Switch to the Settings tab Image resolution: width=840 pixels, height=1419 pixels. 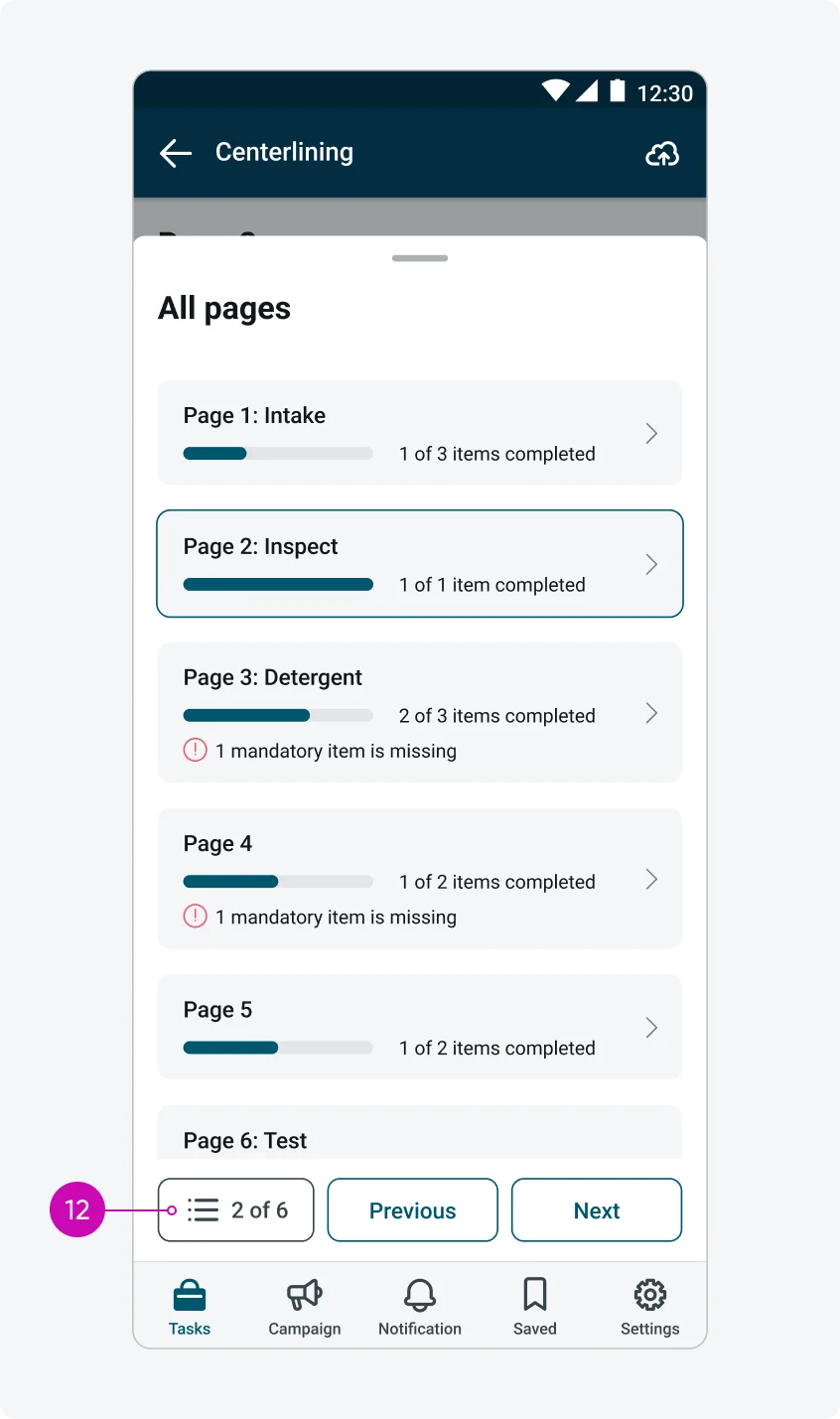(x=649, y=1306)
